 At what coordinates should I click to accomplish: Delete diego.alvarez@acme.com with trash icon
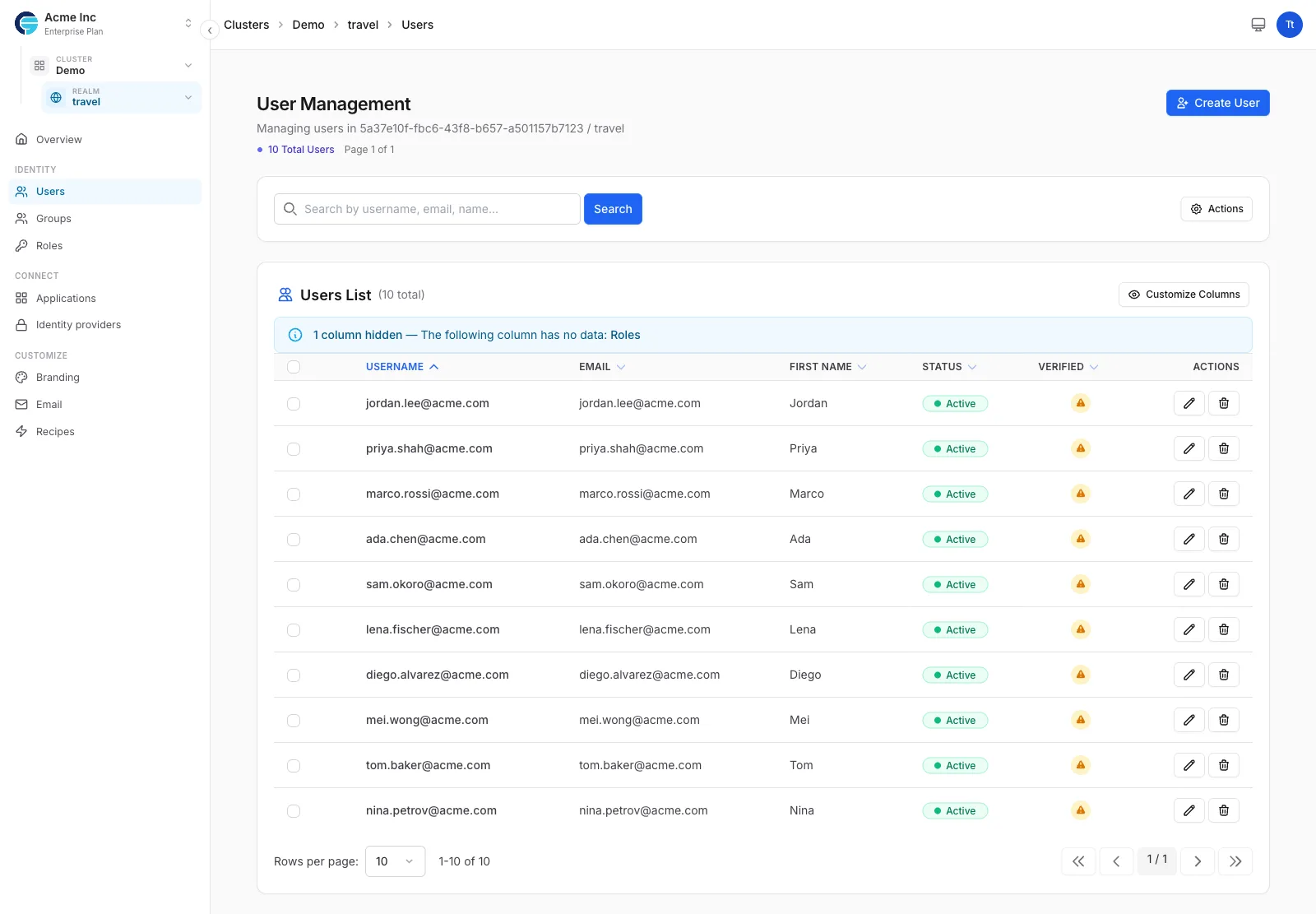(x=1224, y=675)
